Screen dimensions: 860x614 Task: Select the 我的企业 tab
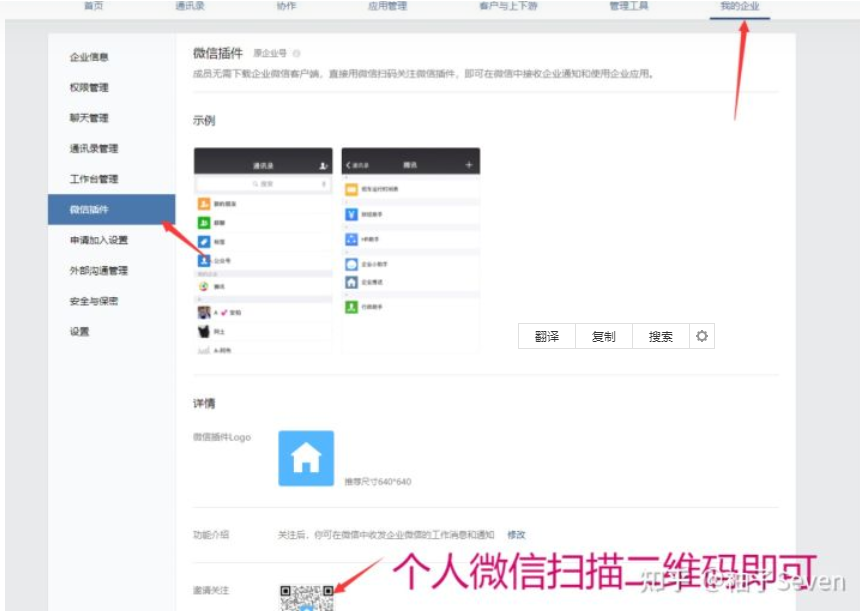(739, 6)
